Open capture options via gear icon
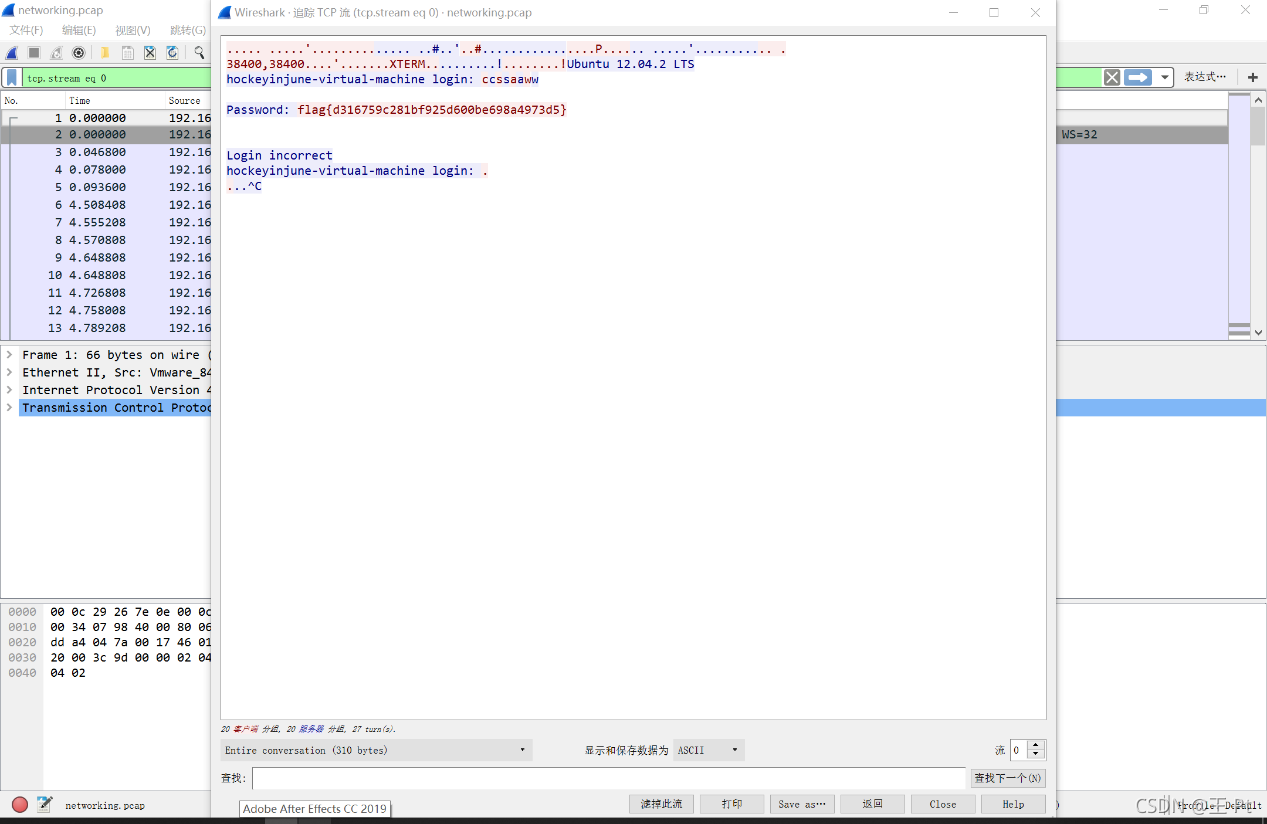Viewport: 1267px width, 824px height. [x=78, y=52]
